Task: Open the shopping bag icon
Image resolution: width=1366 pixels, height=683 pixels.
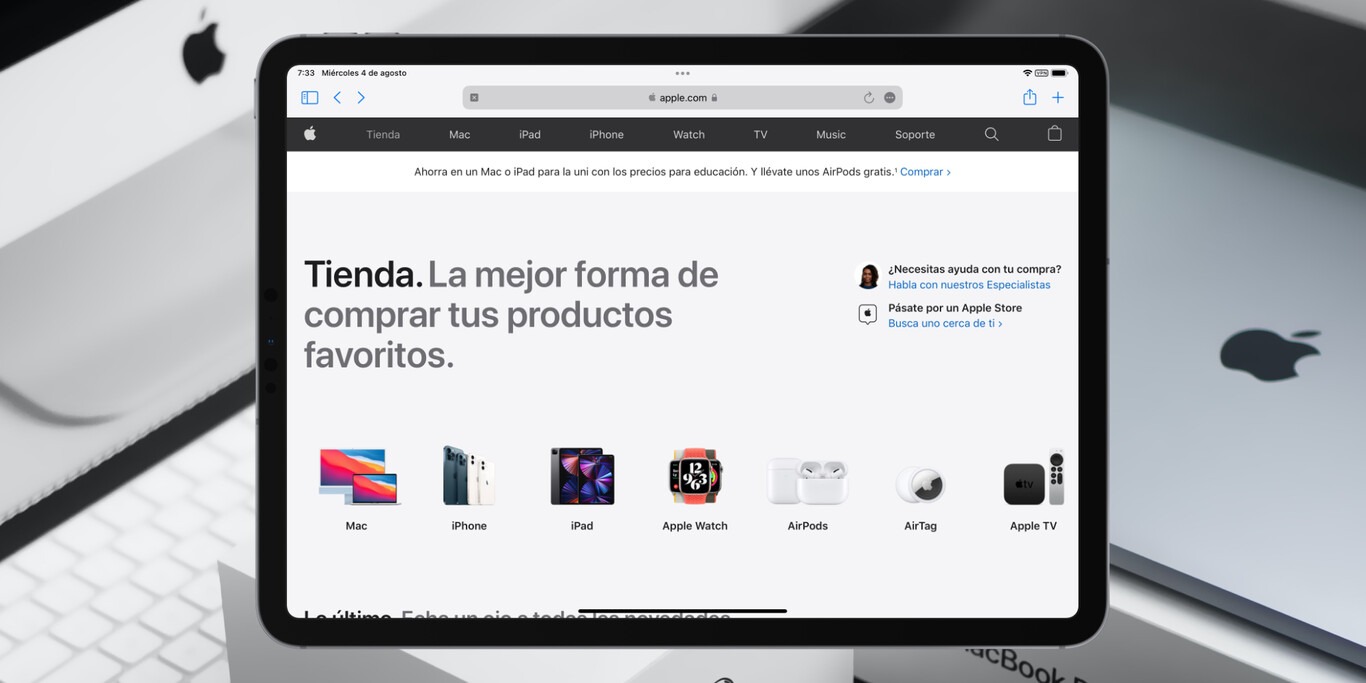Action: (1054, 134)
